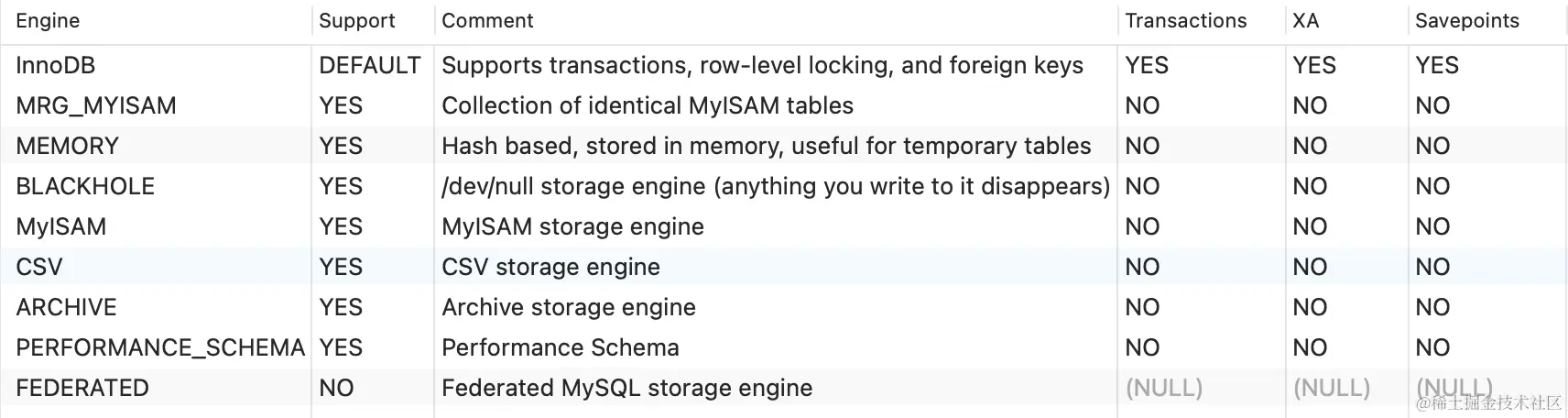
Task: Click the Savepoints column header
Action: (x=1466, y=21)
